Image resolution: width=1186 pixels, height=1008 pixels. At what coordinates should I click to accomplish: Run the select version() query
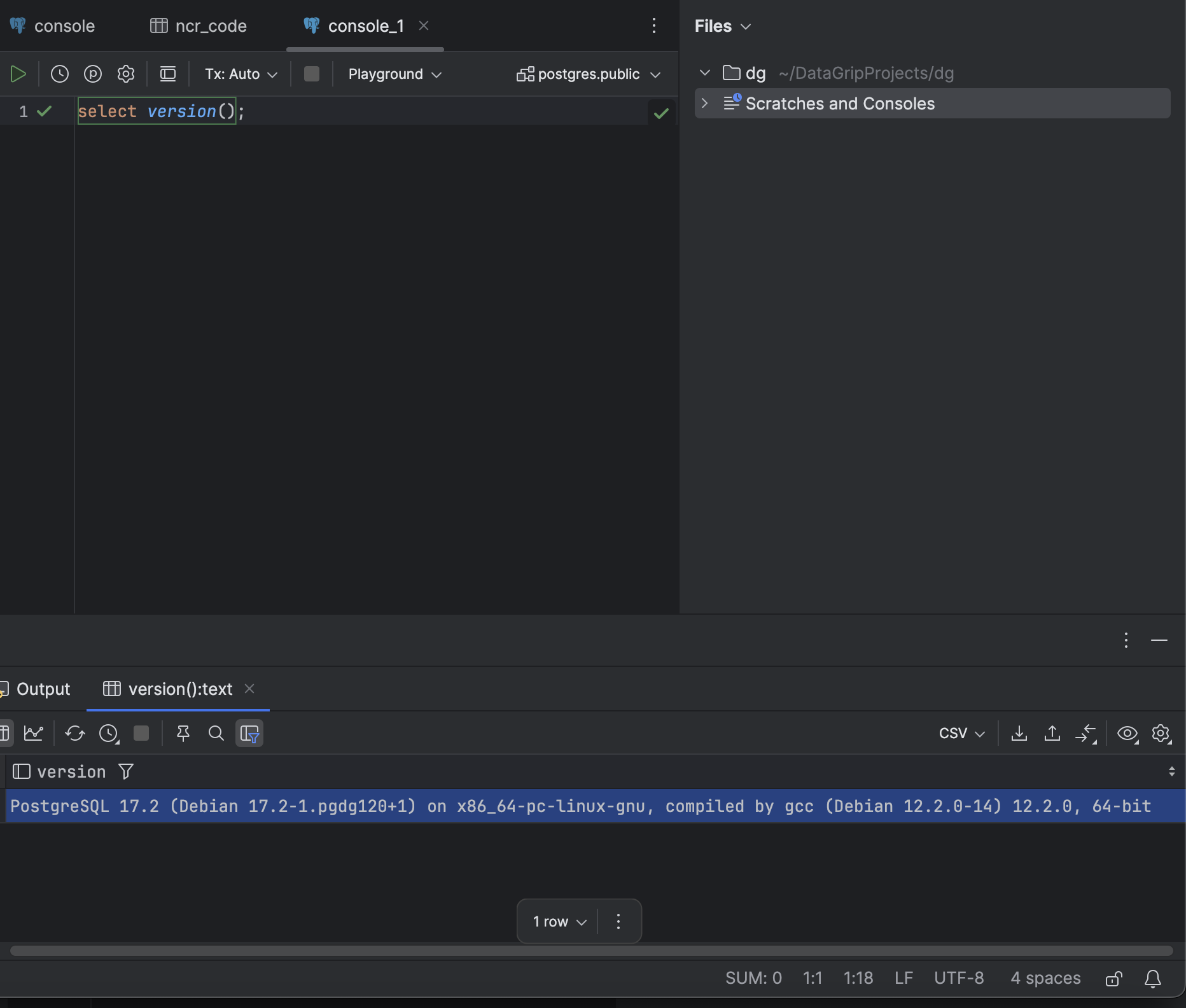click(18, 73)
